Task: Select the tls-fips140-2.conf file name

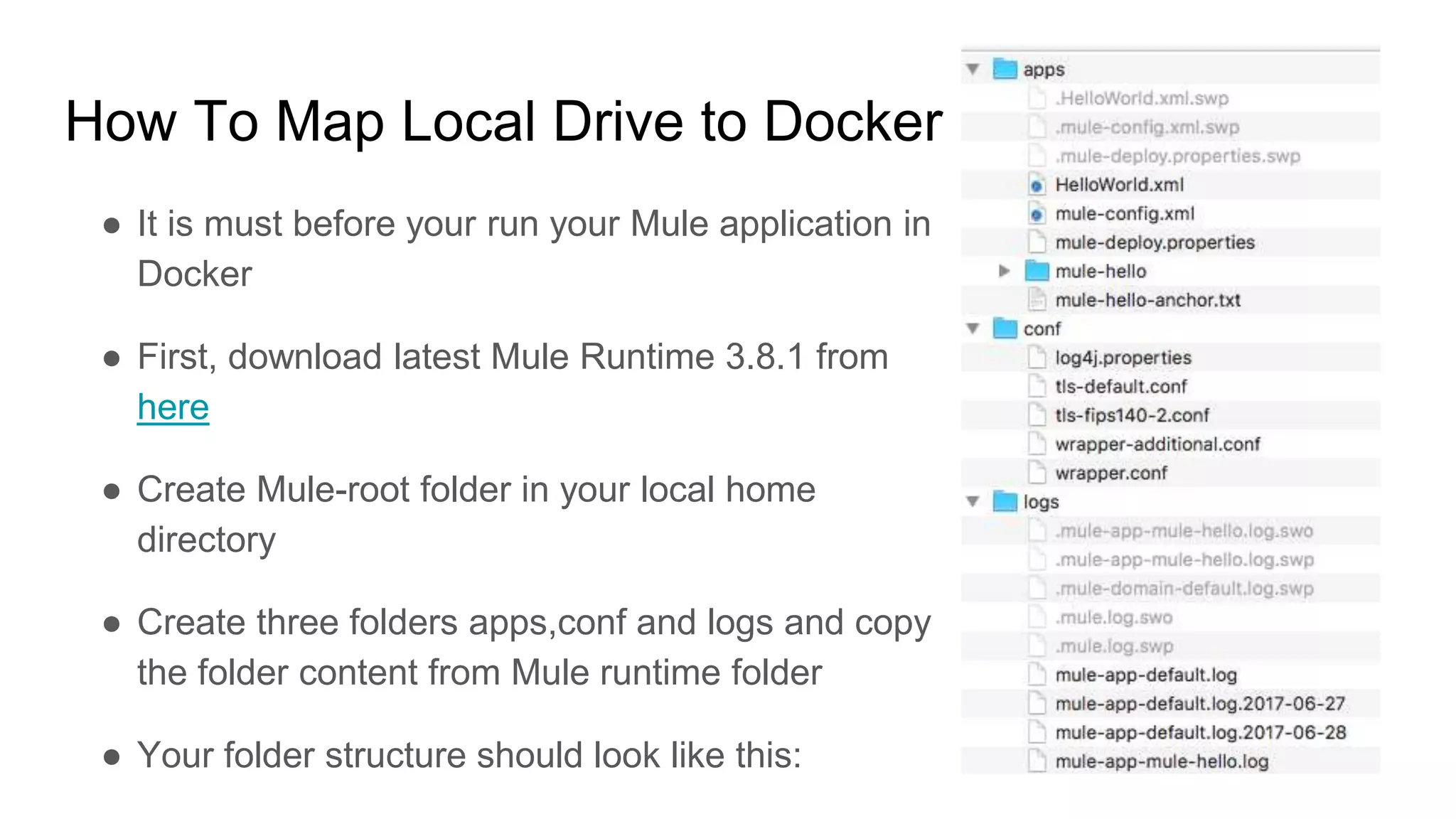Action: click(1132, 415)
